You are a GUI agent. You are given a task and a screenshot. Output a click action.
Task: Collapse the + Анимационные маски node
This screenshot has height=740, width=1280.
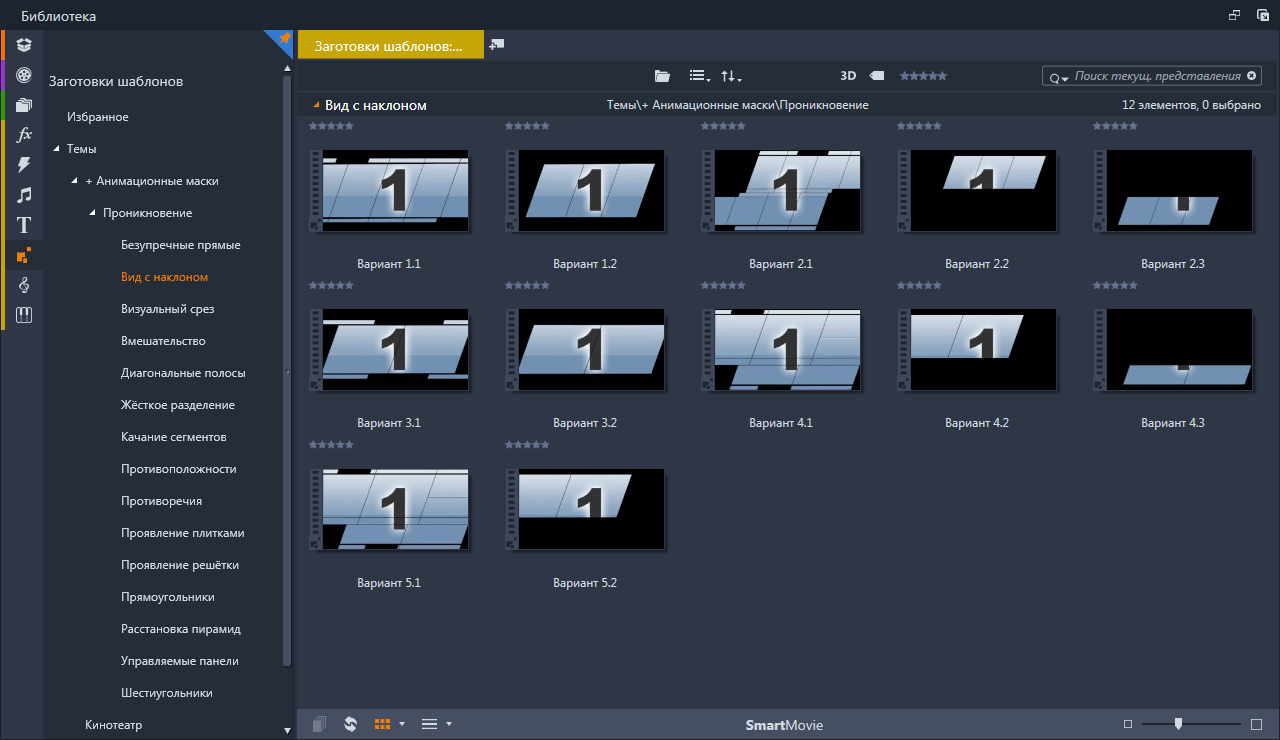pos(75,181)
